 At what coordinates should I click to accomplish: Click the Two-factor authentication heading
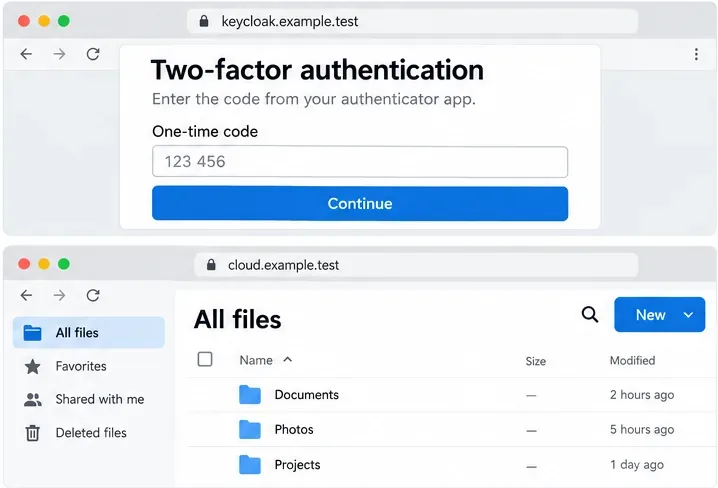coord(317,70)
